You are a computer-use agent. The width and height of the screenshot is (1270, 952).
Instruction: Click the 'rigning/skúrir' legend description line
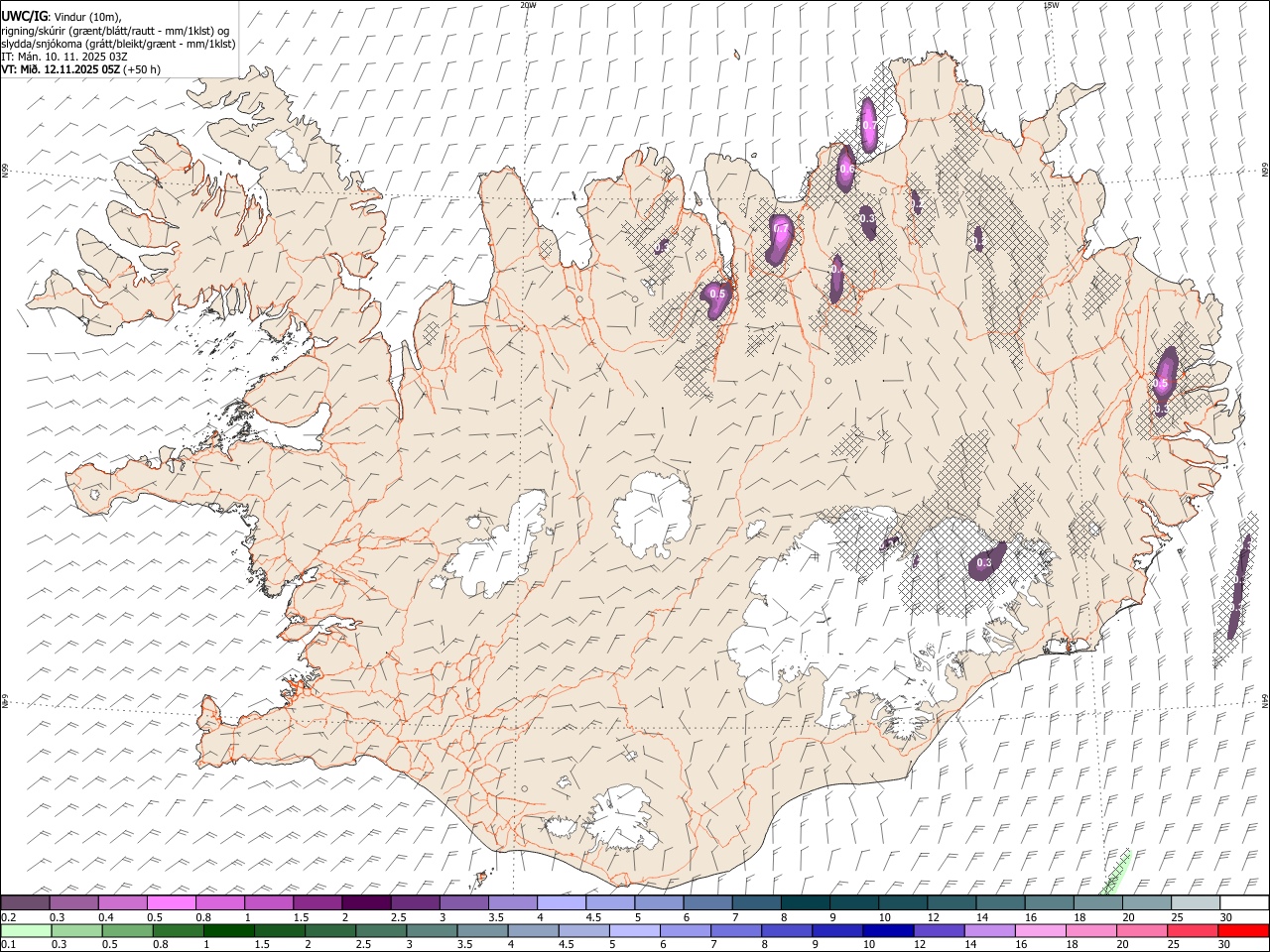(115, 31)
